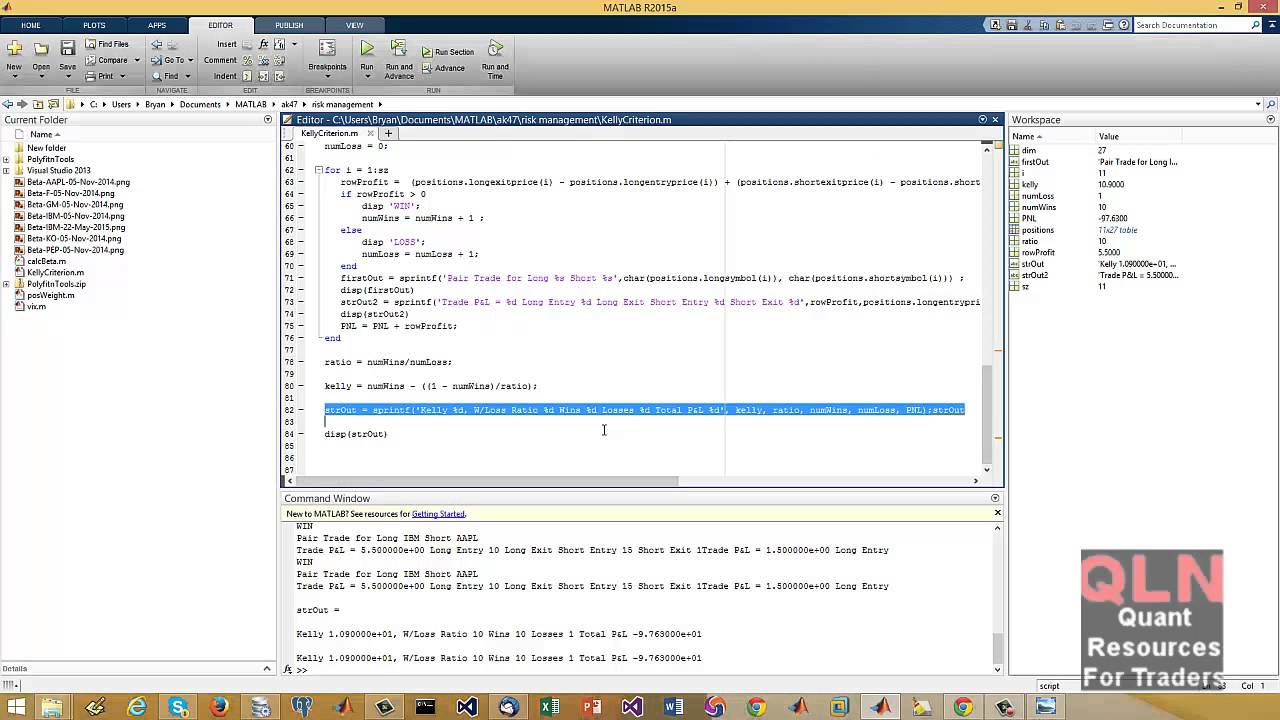Expand the Visual Studio 2013 folder

(x=6, y=171)
